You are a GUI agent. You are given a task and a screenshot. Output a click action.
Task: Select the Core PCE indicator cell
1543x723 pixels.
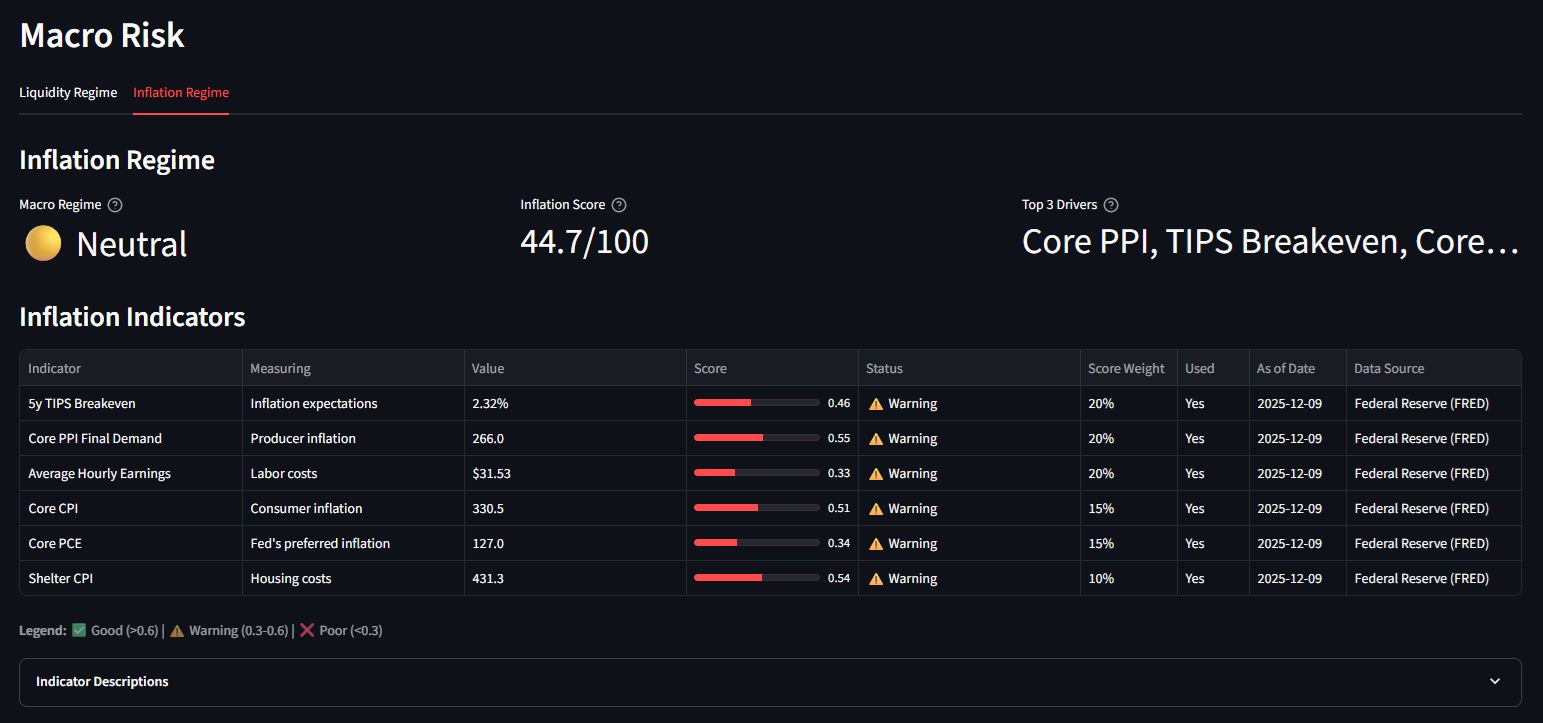pos(55,544)
